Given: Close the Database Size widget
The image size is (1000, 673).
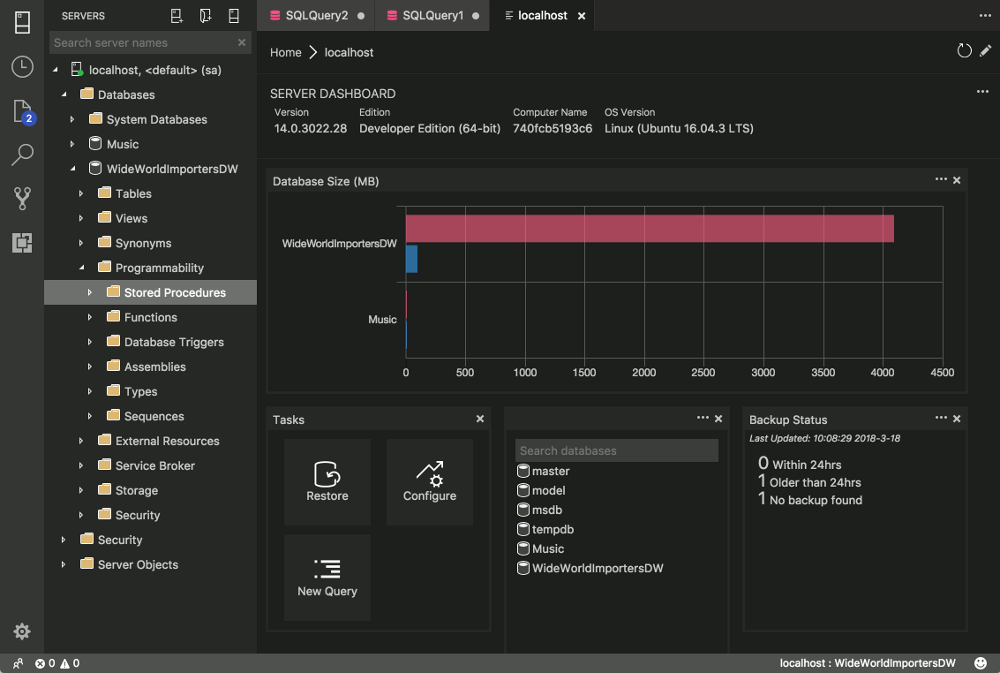Looking at the screenshot, I should [x=957, y=181].
